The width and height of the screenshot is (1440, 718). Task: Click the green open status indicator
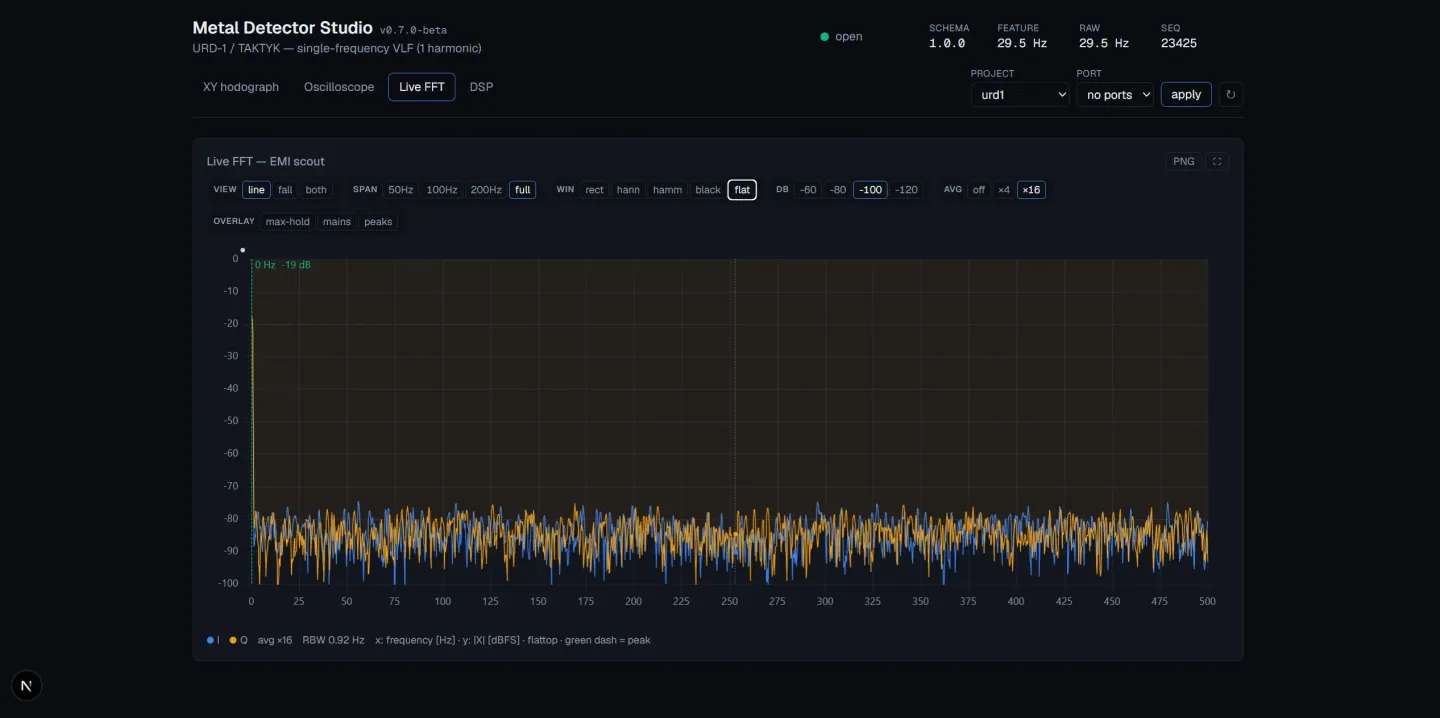click(825, 37)
